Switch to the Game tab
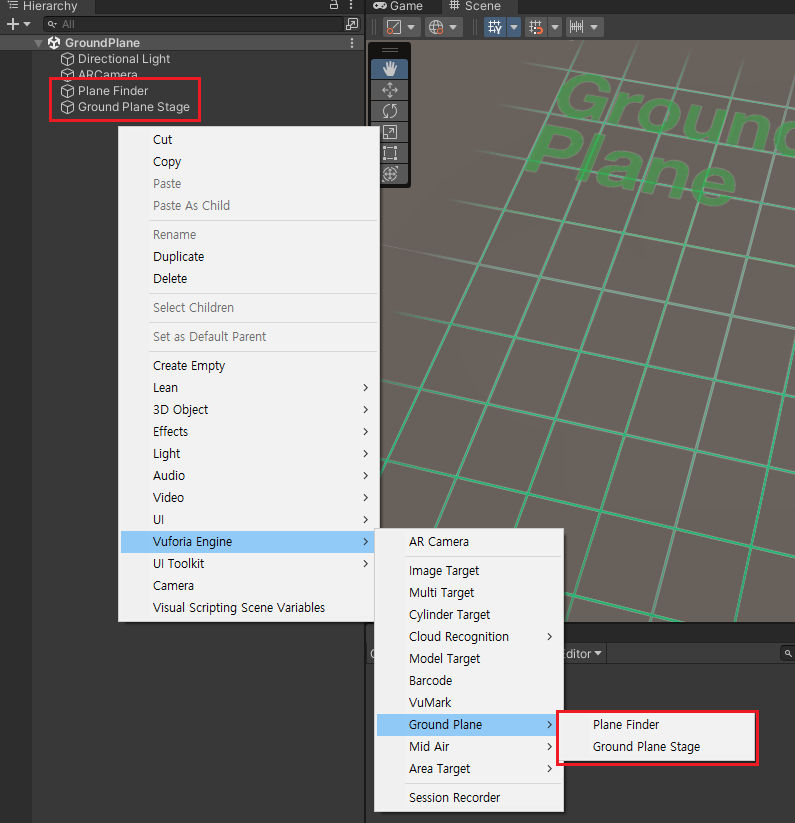This screenshot has width=795, height=823. [398, 6]
